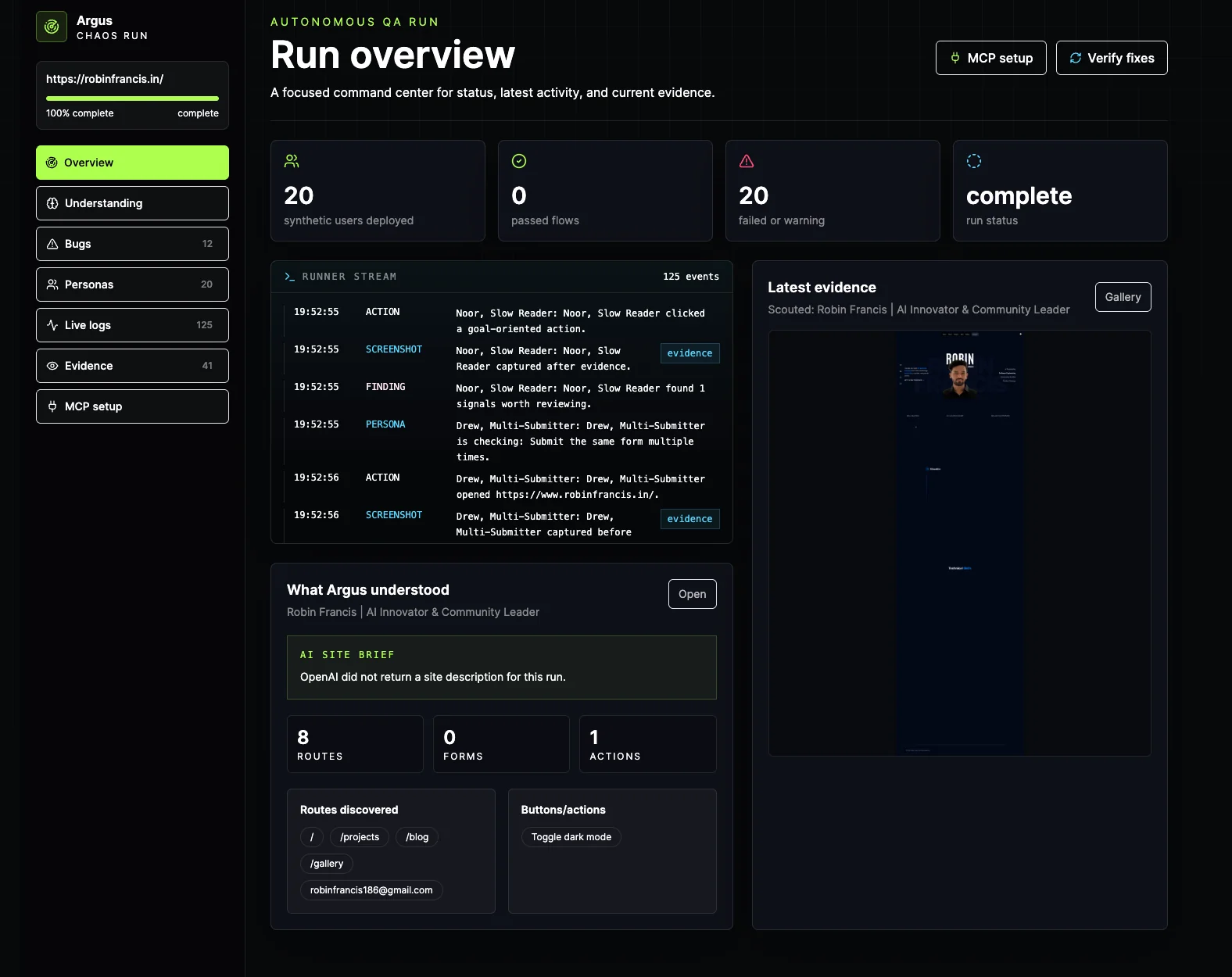Click the Run overview heading

tap(392, 55)
